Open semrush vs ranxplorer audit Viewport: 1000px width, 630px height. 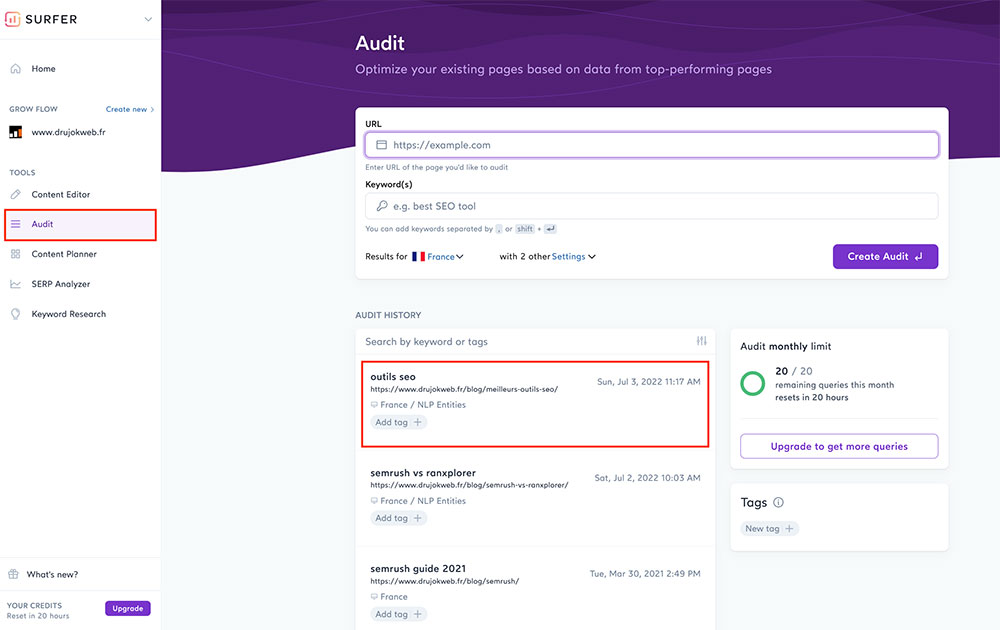coord(423,473)
